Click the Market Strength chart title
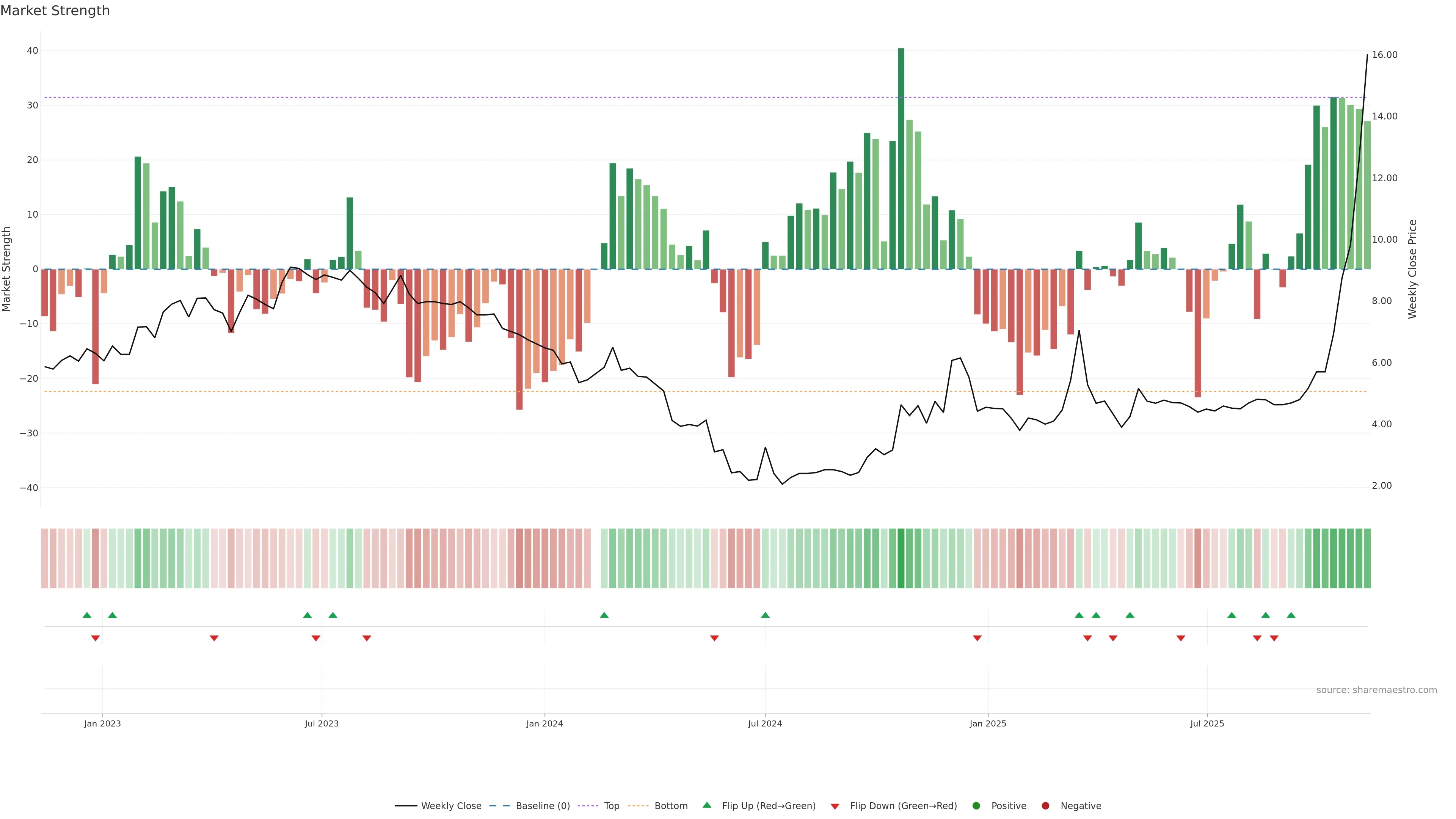 pyautogui.click(x=55, y=11)
